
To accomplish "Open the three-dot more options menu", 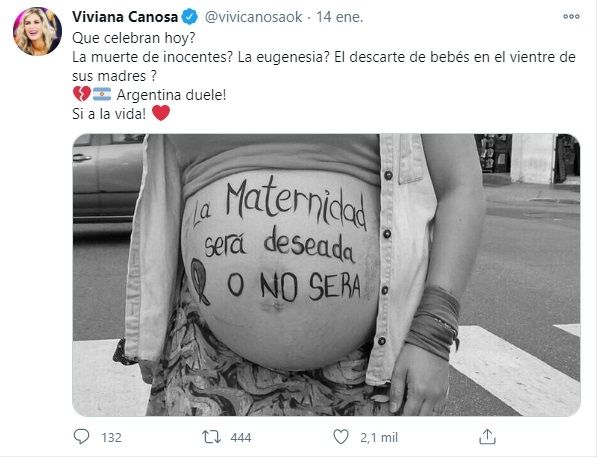I will pyautogui.click(x=571, y=16).
